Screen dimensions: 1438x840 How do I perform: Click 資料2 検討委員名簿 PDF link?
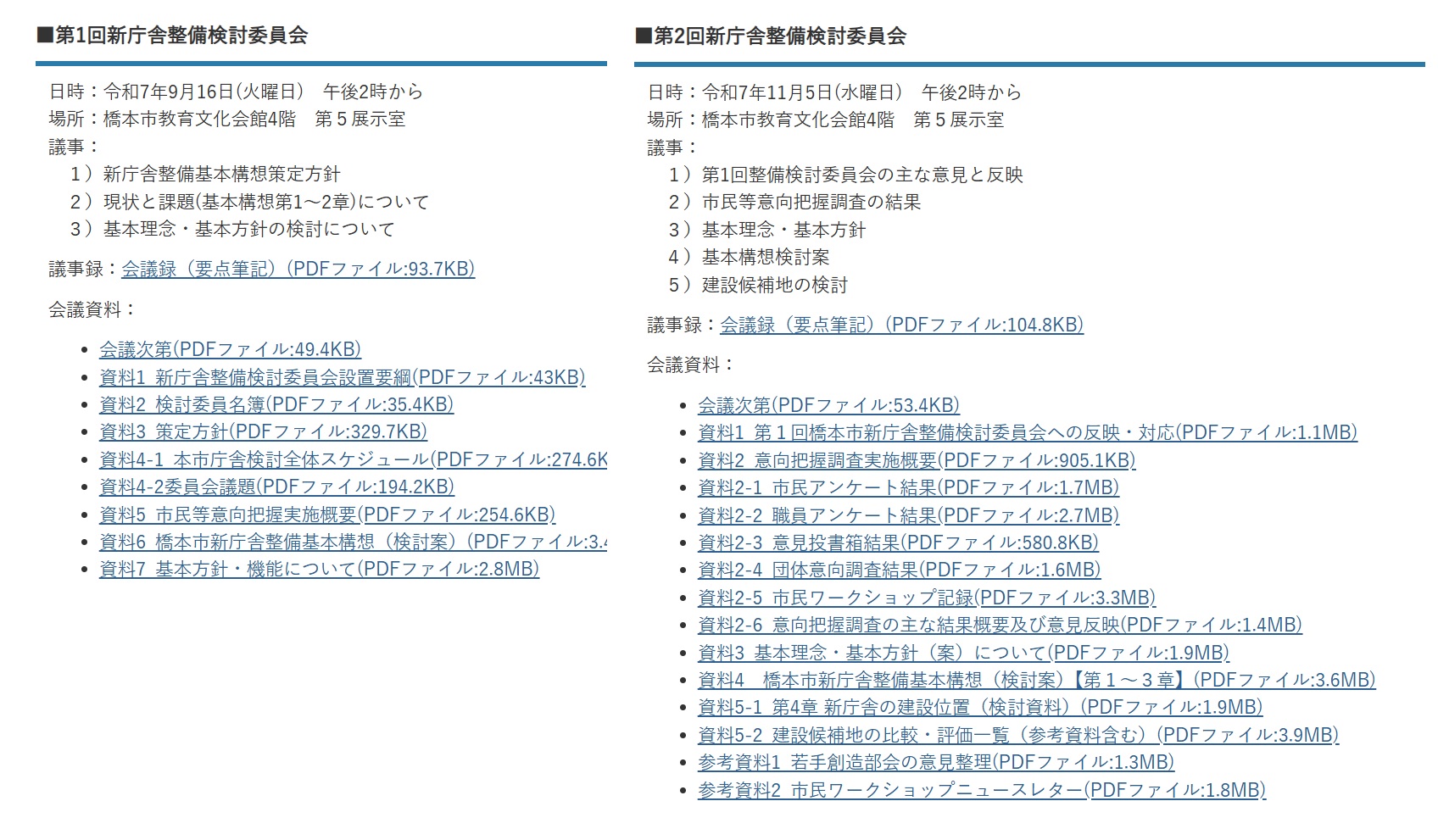coord(276,404)
